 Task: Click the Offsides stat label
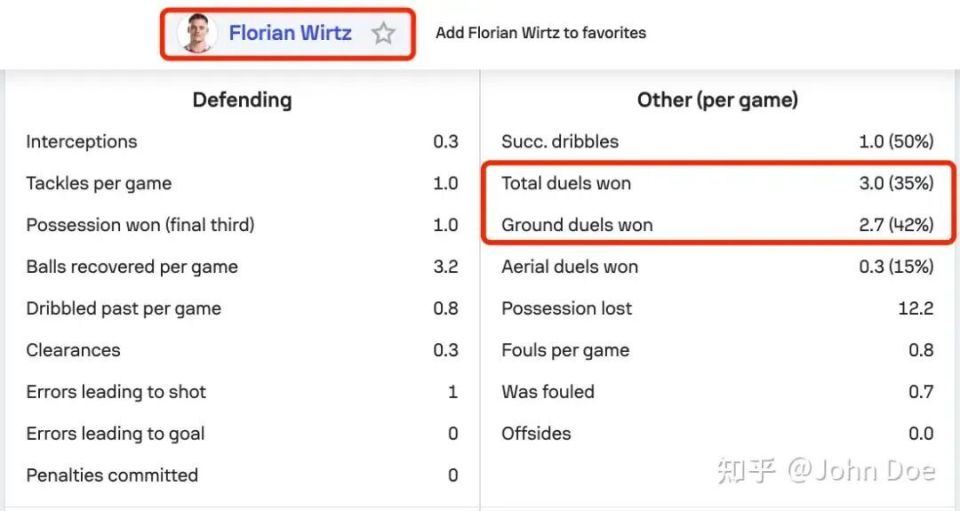click(x=536, y=433)
